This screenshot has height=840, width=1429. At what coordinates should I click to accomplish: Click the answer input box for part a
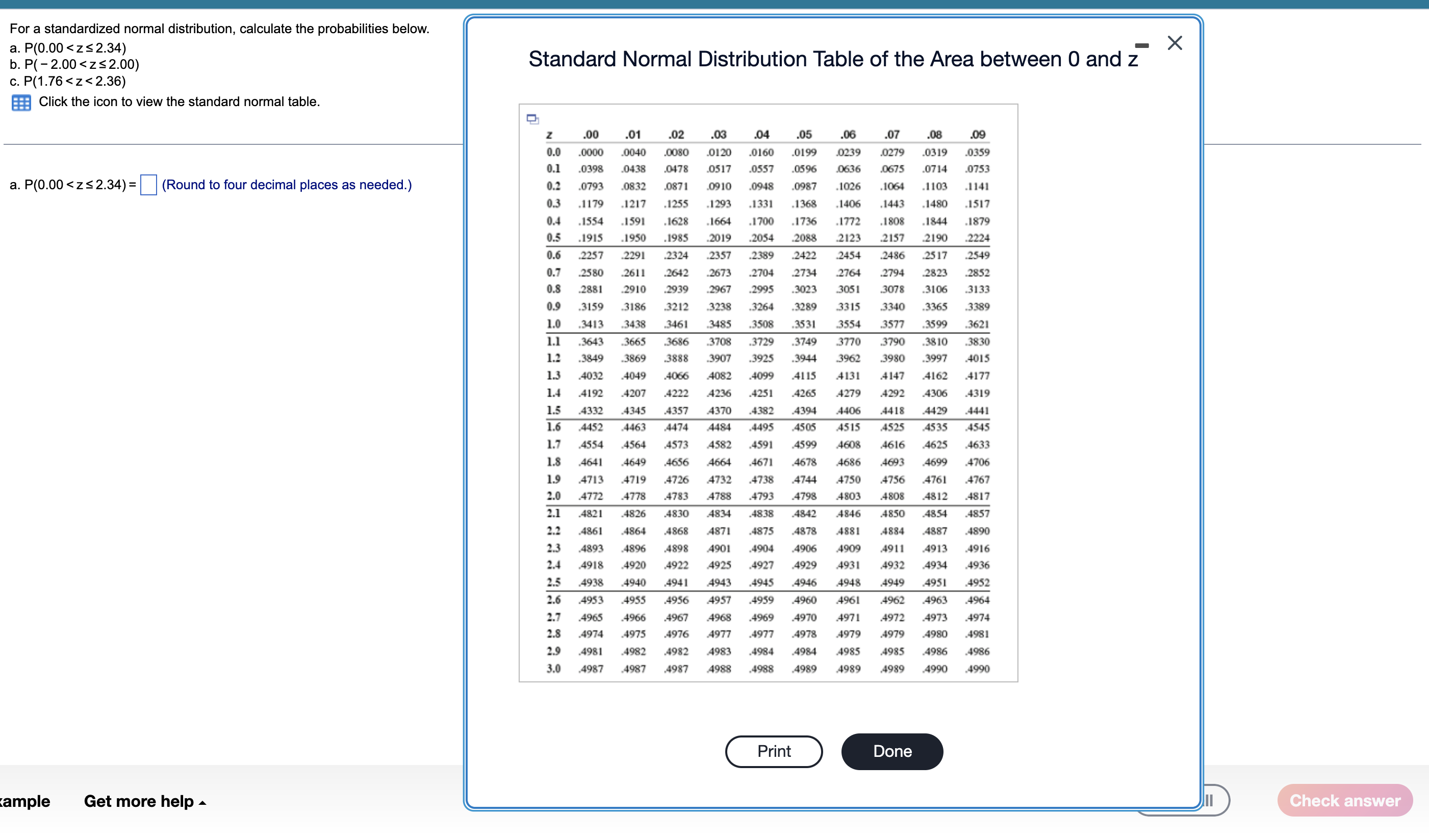click(x=148, y=185)
